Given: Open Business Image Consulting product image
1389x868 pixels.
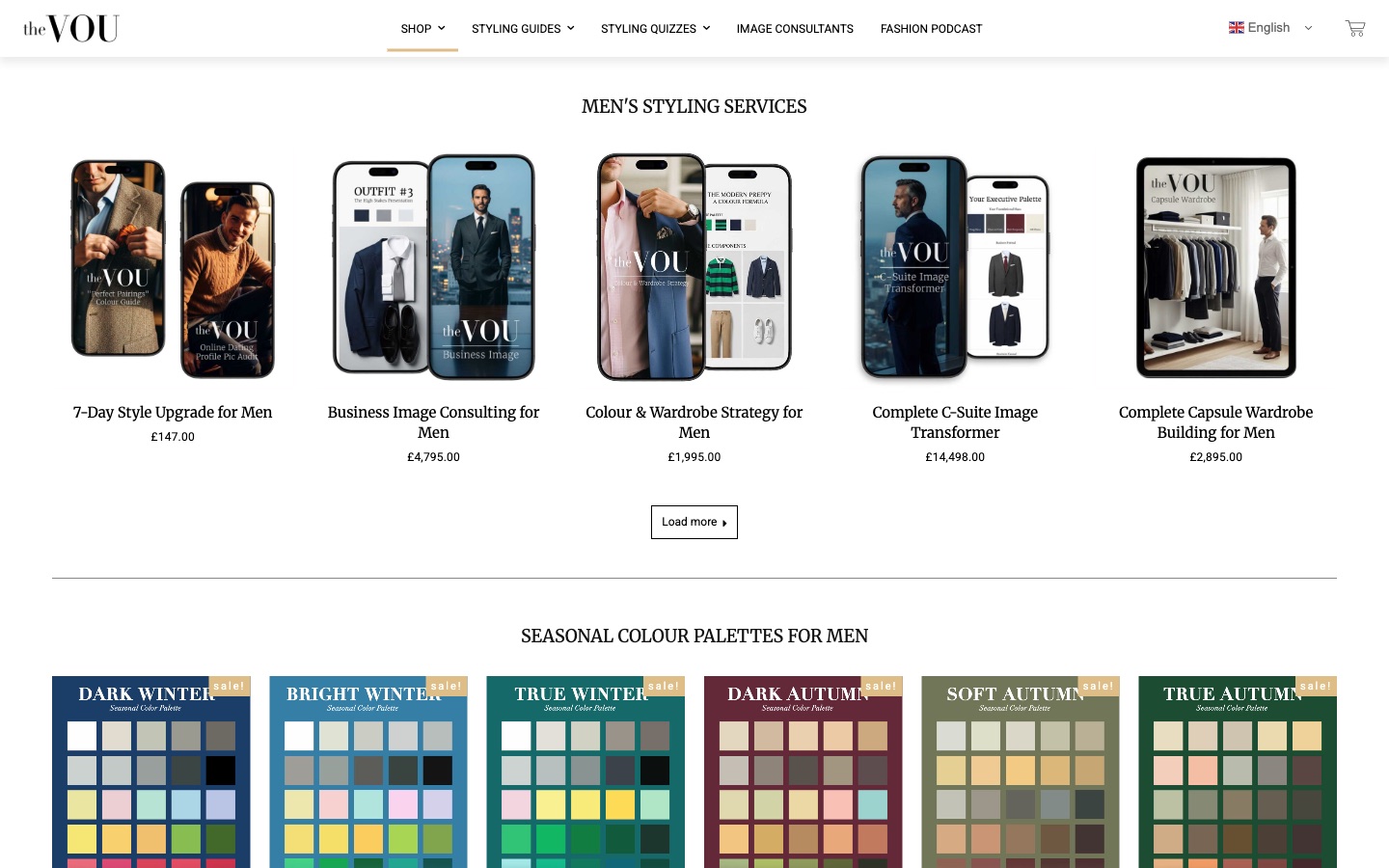Looking at the screenshot, I should (x=433, y=268).
